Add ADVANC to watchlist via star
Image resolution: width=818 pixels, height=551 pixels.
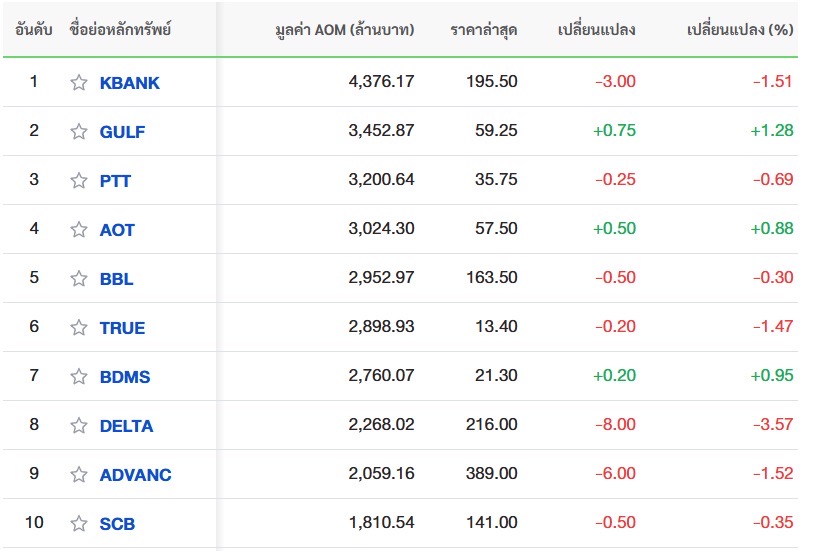[x=79, y=475]
